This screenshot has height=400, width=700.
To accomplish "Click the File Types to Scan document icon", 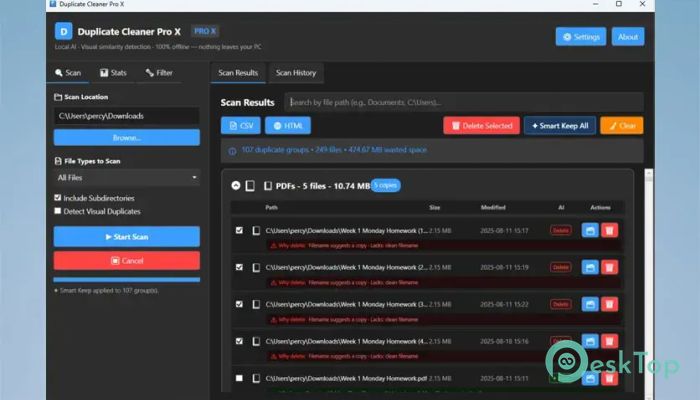I will point(58,161).
